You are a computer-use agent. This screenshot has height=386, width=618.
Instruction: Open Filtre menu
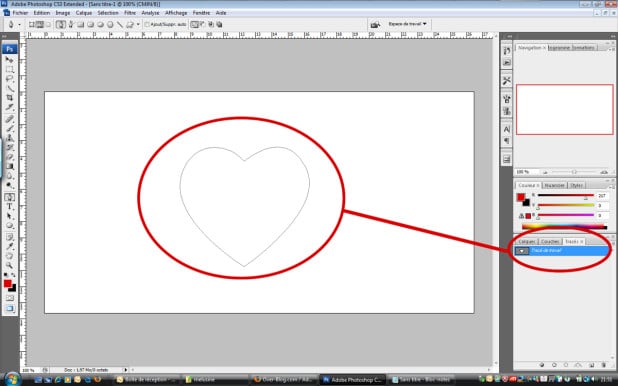pos(130,13)
